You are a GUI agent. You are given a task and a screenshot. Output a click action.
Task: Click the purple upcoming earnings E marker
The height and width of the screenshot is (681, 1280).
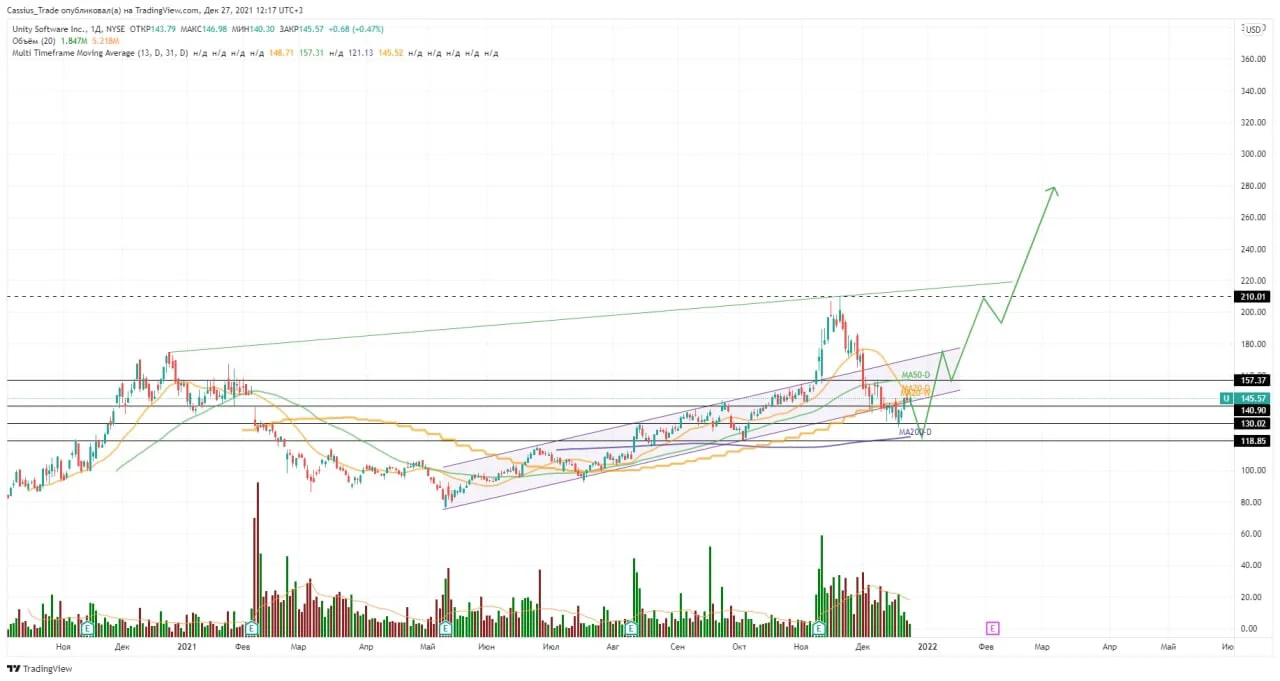[992, 628]
